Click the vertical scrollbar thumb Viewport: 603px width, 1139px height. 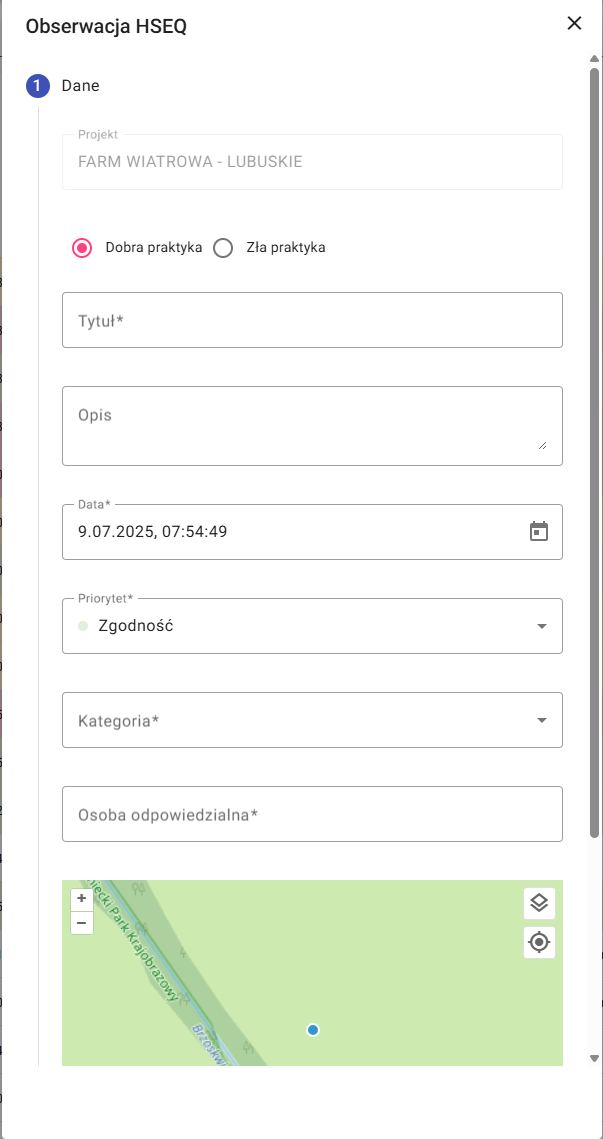tap(594, 450)
